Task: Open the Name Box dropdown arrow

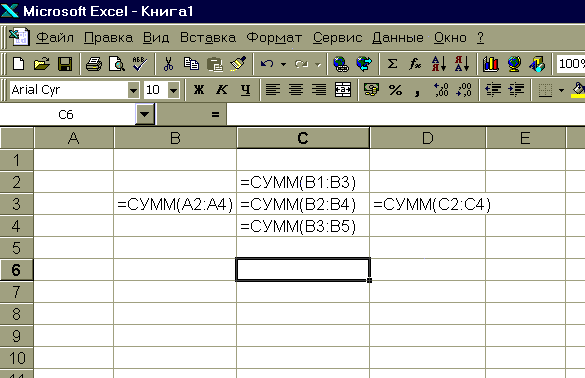Action: (x=145, y=114)
